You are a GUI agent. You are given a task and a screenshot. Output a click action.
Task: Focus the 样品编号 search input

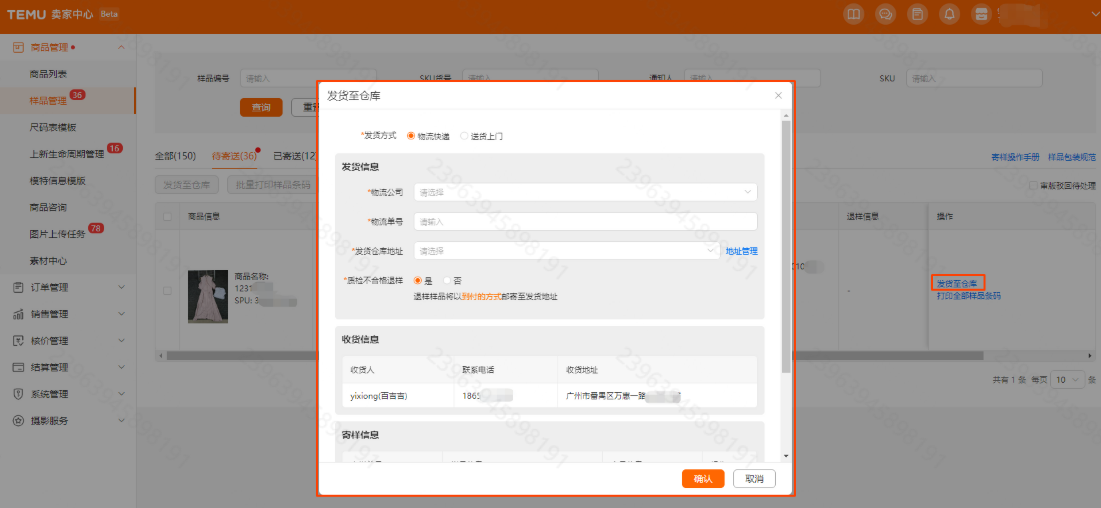click(x=308, y=79)
